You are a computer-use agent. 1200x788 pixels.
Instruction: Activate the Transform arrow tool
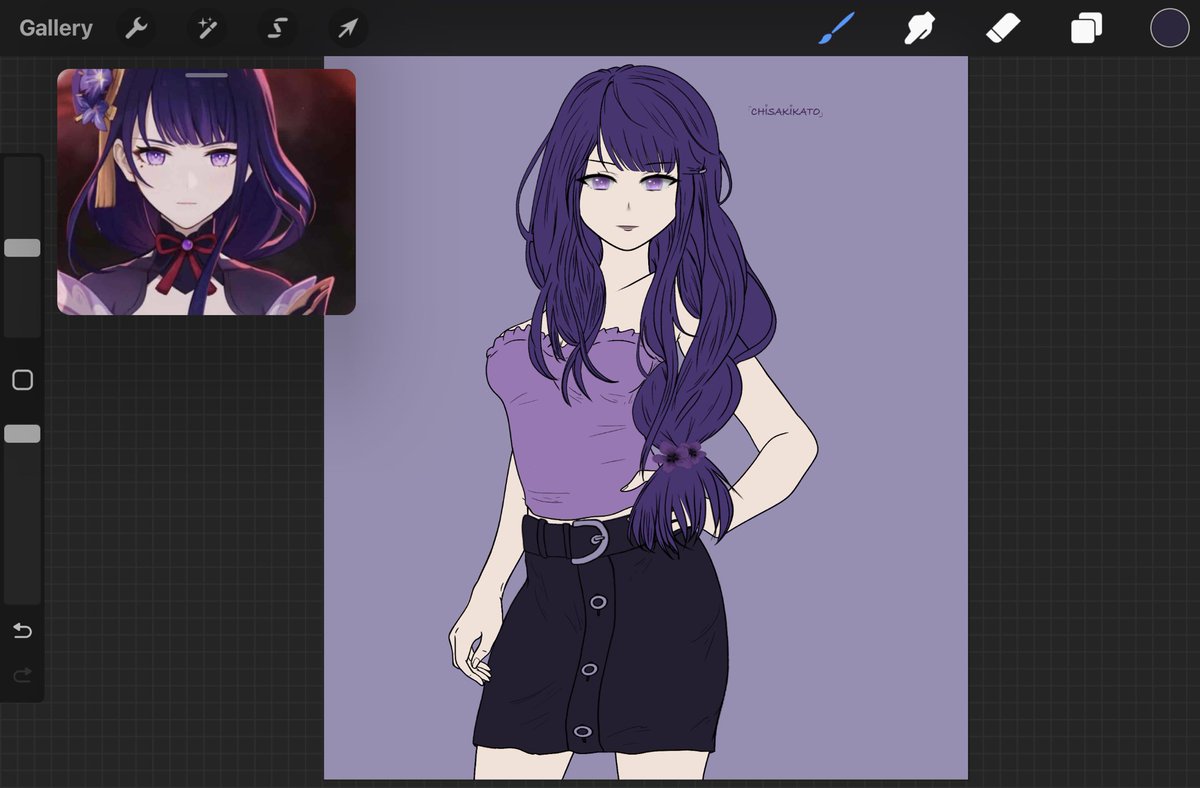(x=347, y=28)
